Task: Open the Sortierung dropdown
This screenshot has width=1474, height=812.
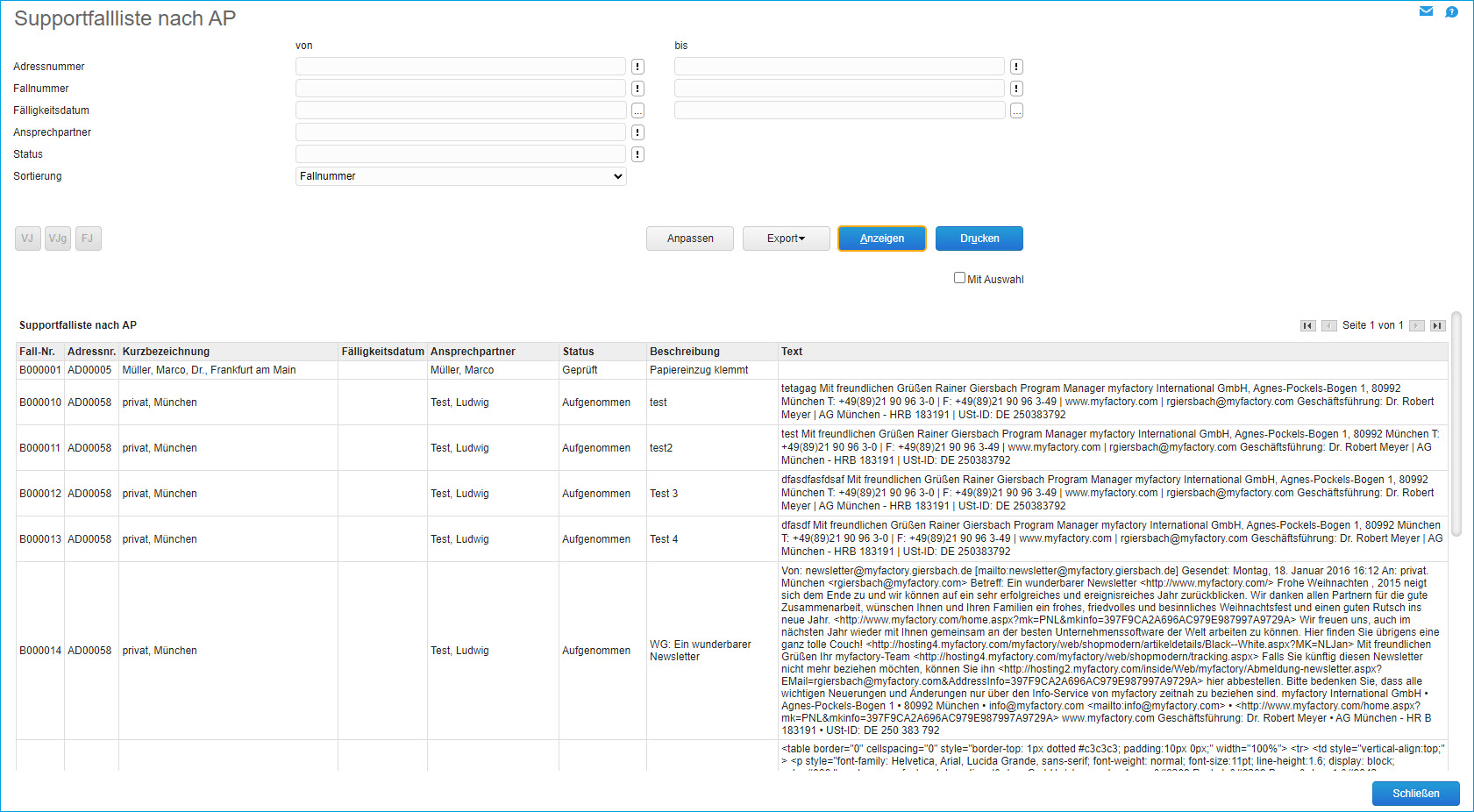Action: click(x=460, y=176)
